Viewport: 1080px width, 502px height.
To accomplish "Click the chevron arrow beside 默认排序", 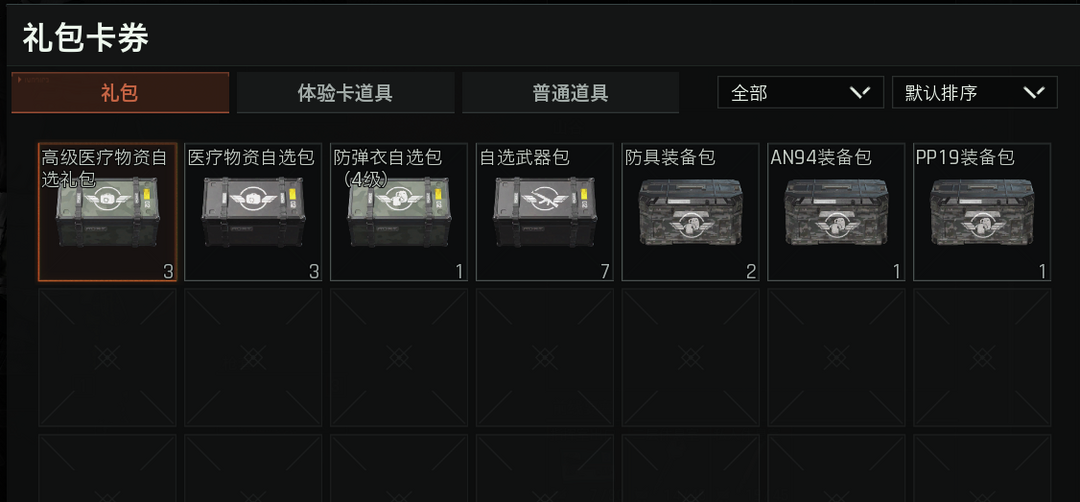I will [1035, 92].
